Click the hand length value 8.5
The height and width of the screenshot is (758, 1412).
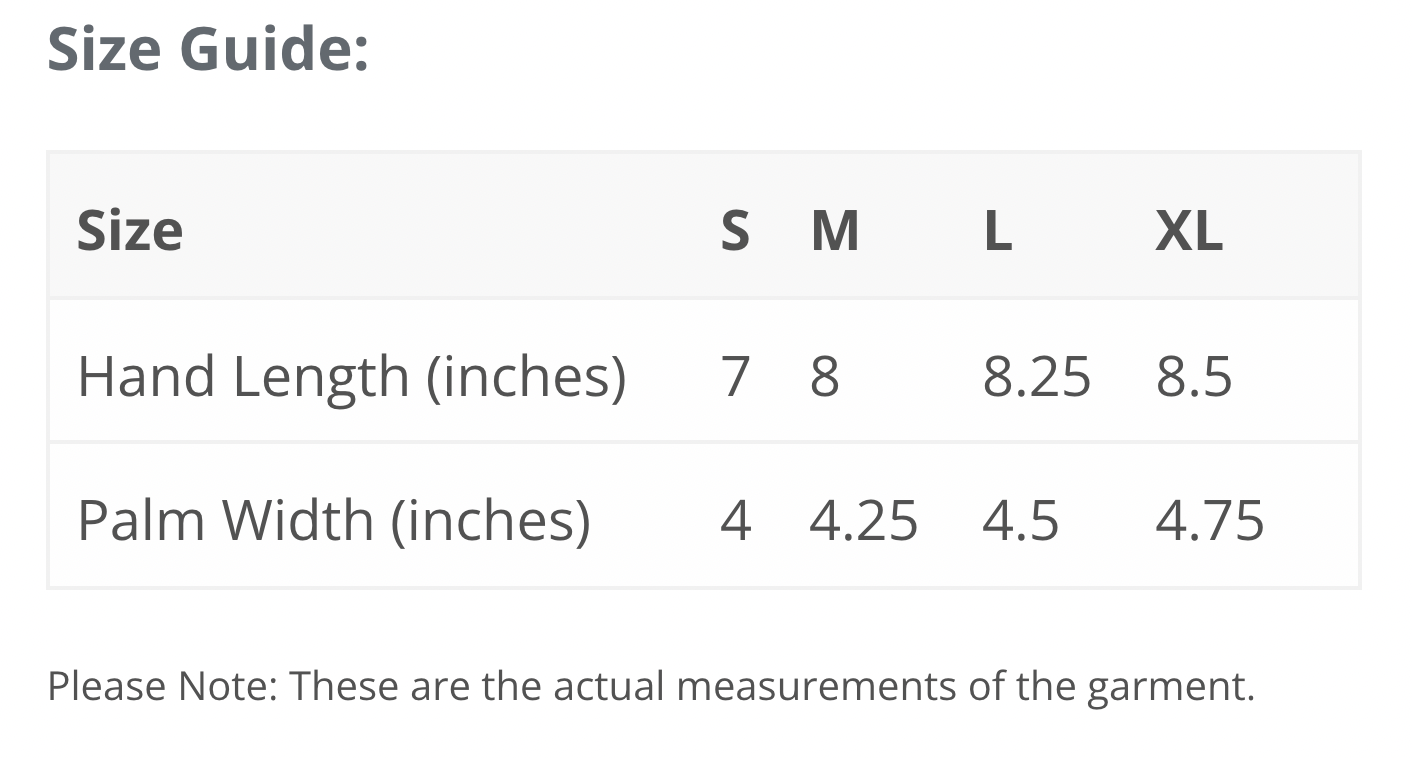click(x=1194, y=377)
